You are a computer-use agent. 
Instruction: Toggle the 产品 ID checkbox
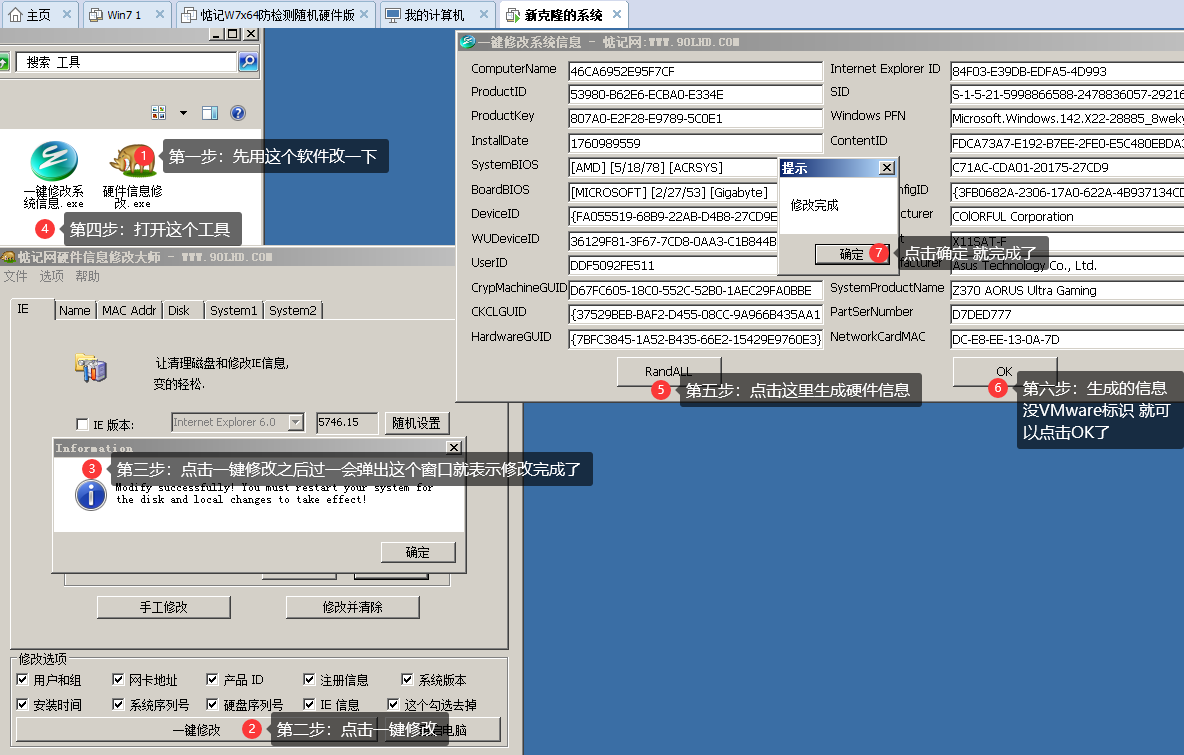[x=212, y=680]
